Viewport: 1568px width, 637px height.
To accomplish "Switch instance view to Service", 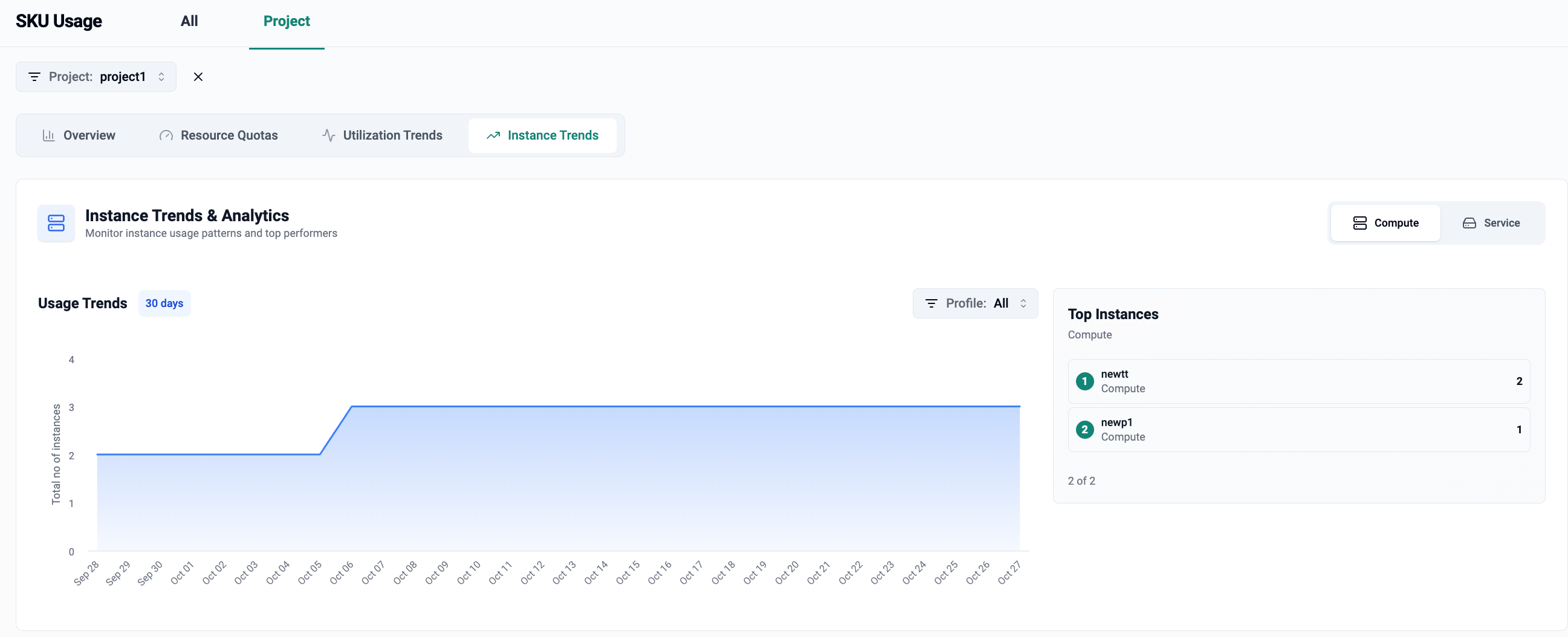I will tap(1491, 222).
